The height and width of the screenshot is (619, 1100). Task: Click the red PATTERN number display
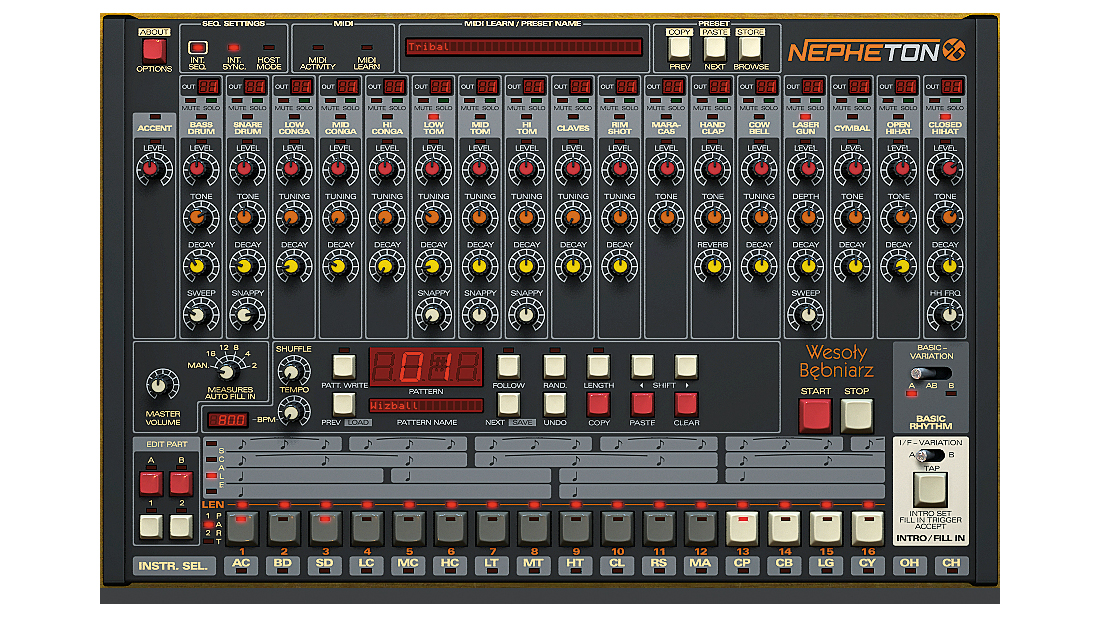[x=426, y=366]
